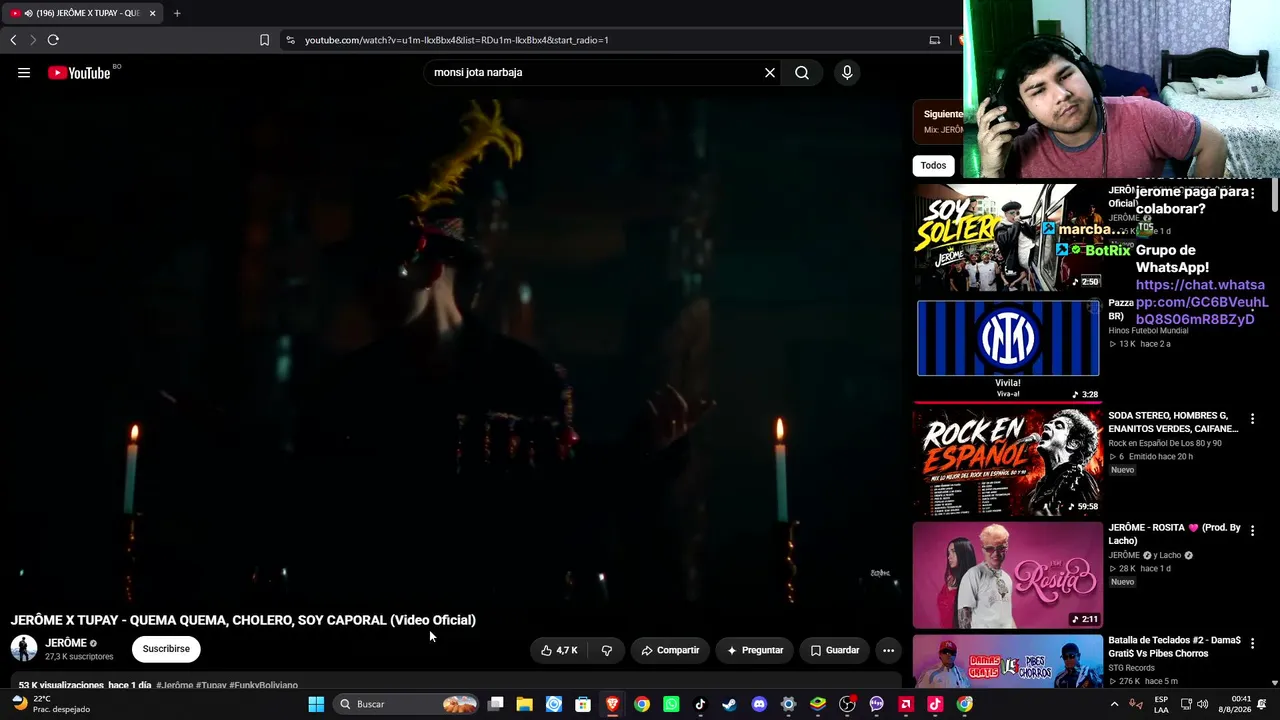
Task: Open BlueStacks from the taskbar
Action: coord(818,704)
